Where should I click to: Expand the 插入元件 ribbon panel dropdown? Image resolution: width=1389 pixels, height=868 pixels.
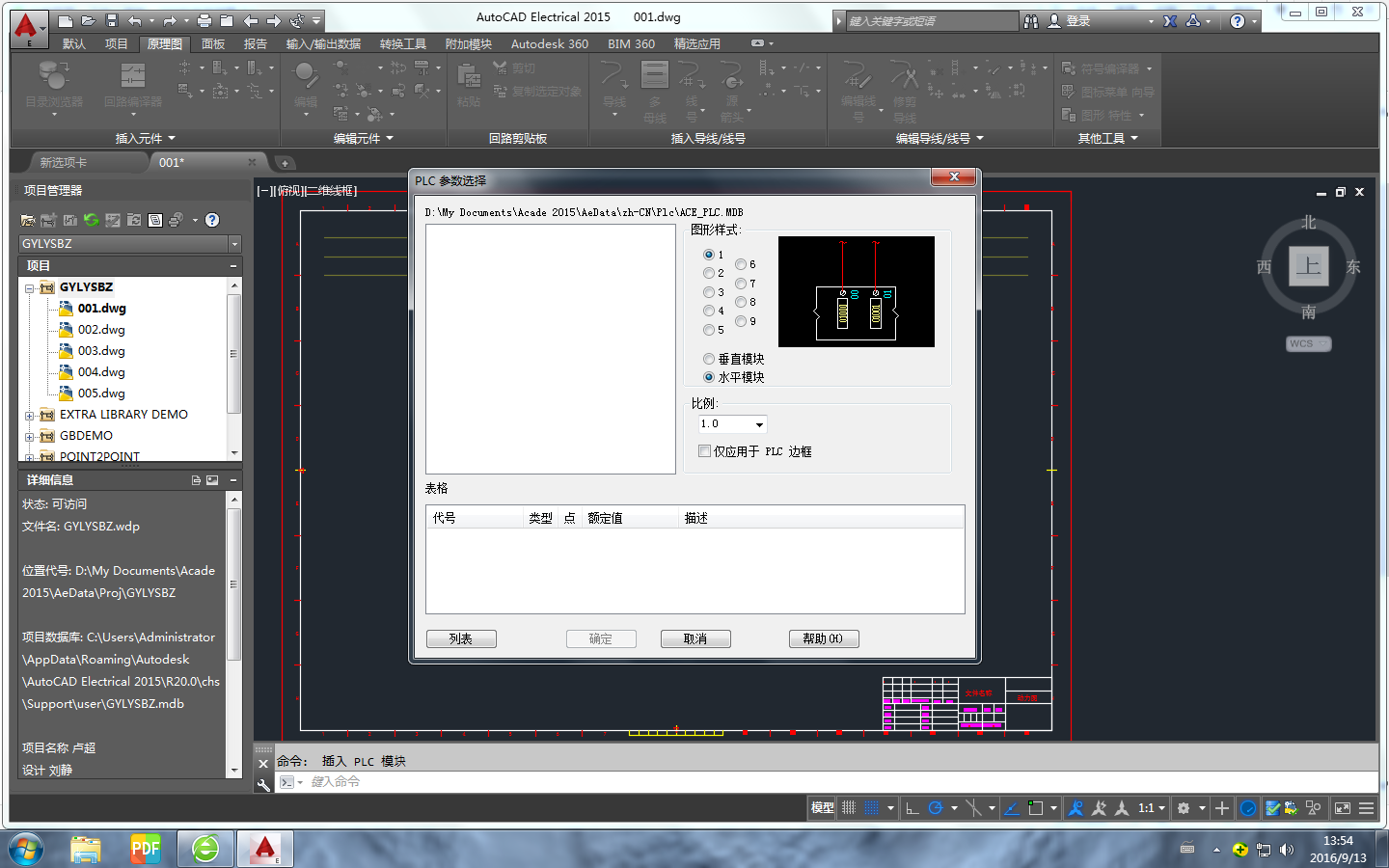point(146,139)
